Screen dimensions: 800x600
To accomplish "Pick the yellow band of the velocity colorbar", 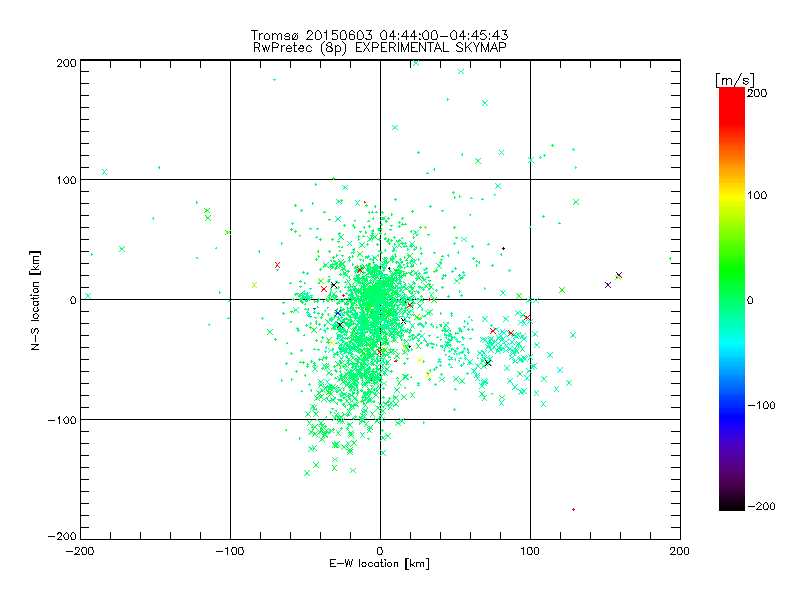I will 732,195.
